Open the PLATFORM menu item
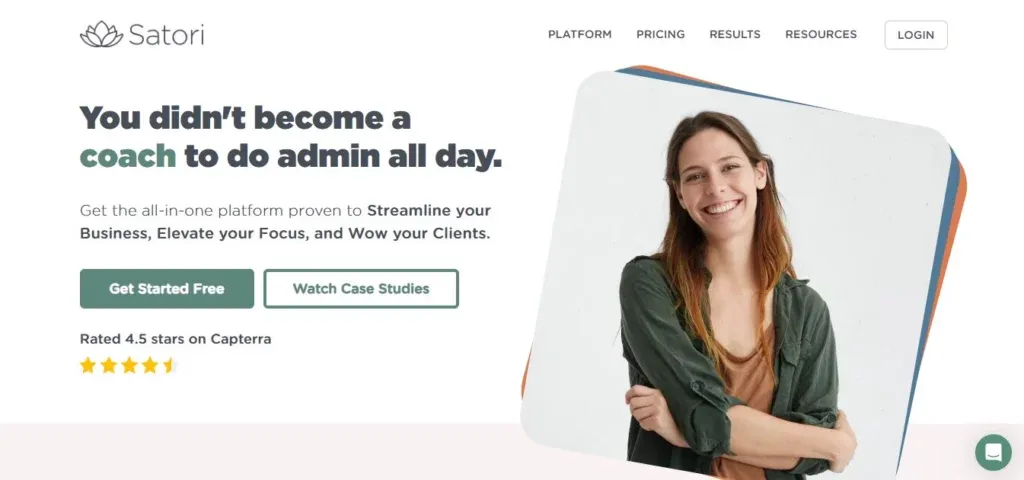Viewport: 1024px width, 480px height. click(580, 35)
